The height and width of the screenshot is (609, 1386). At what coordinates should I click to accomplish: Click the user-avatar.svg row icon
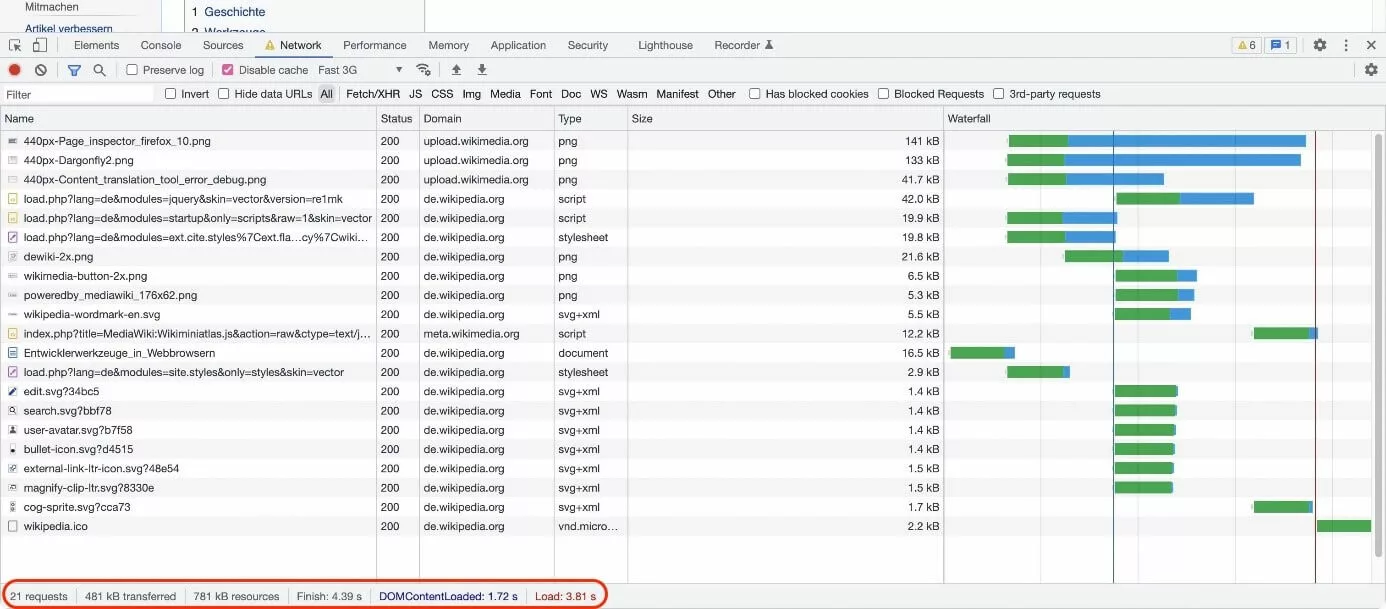tap(13, 430)
